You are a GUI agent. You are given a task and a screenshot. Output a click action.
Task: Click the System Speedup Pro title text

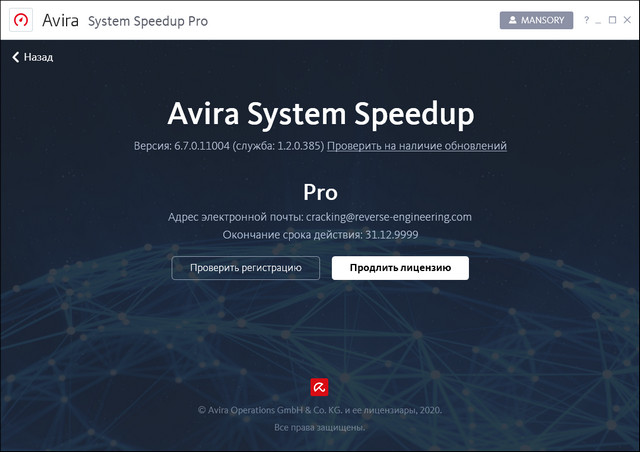pyautogui.click(x=148, y=20)
